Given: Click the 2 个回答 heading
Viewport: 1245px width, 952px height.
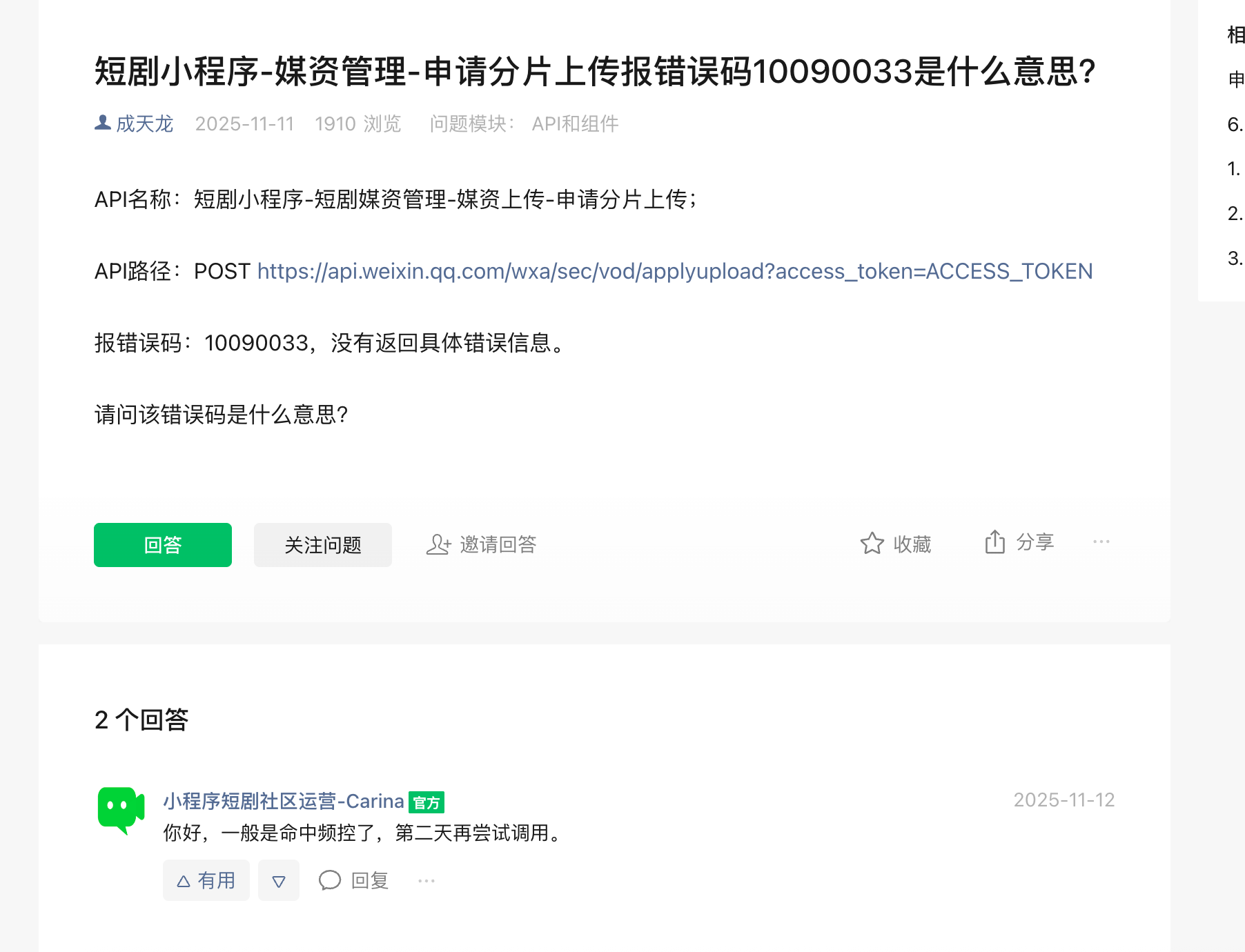Looking at the screenshot, I should click(x=141, y=720).
